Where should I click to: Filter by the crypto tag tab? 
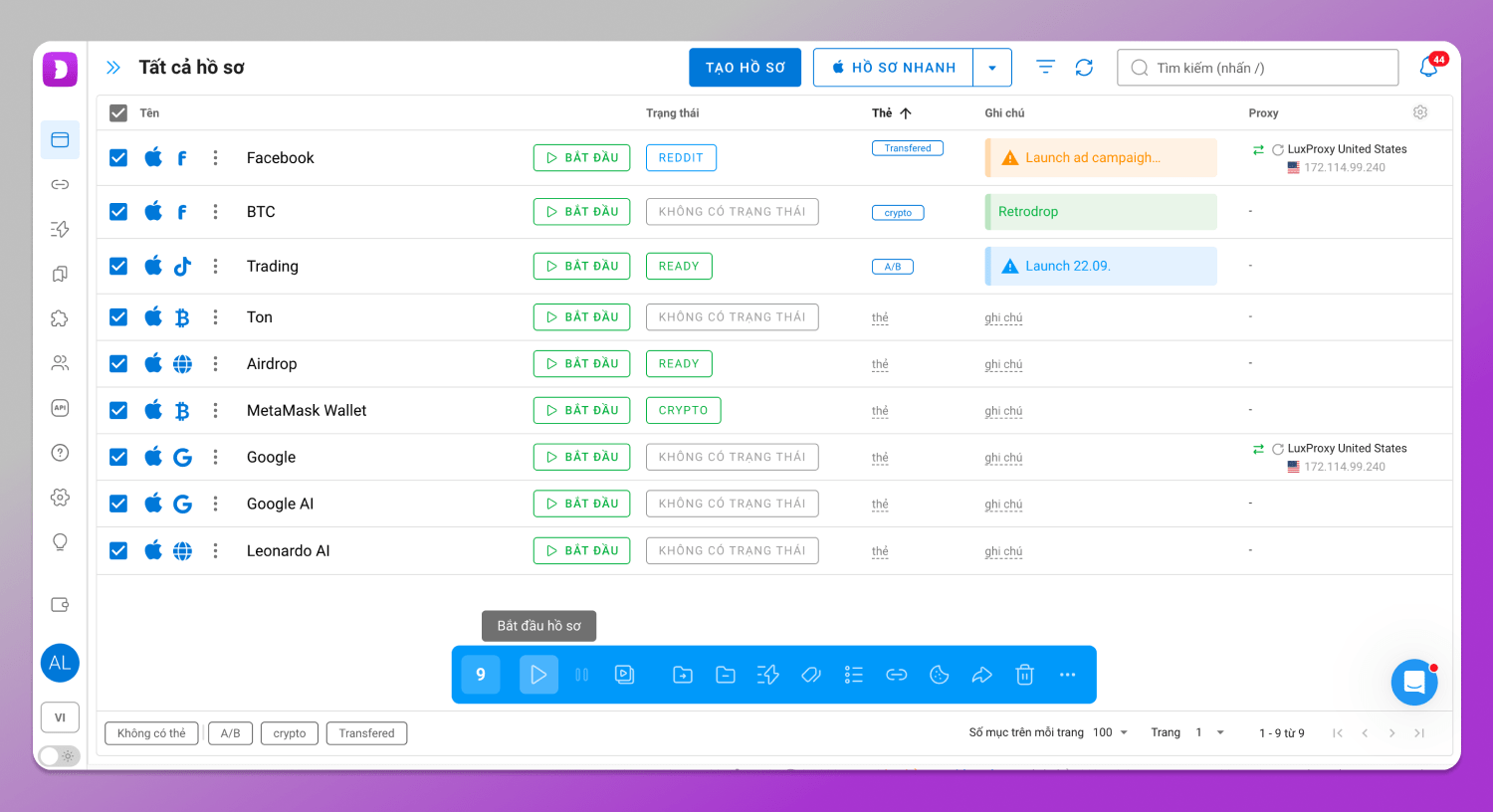tap(290, 733)
